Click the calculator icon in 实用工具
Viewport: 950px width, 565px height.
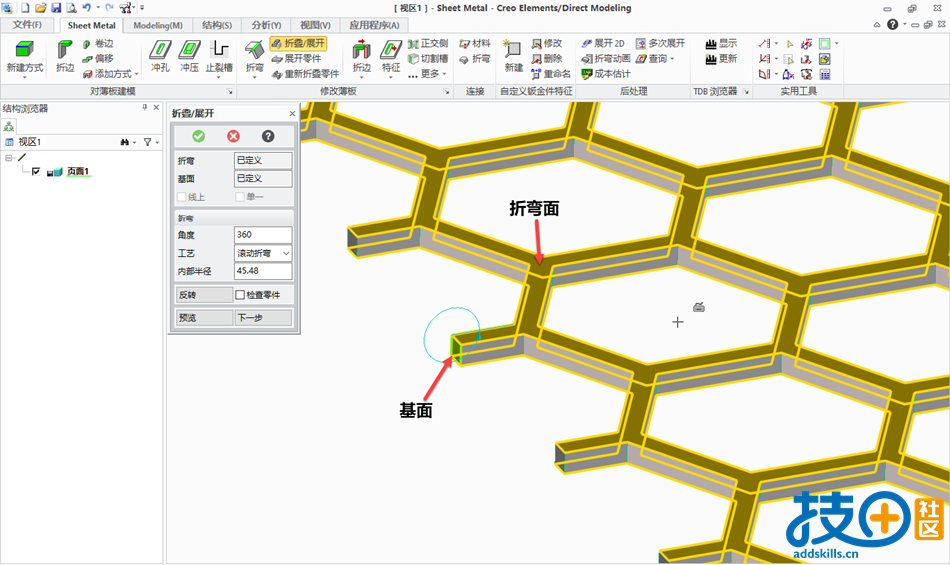tap(825, 74)
